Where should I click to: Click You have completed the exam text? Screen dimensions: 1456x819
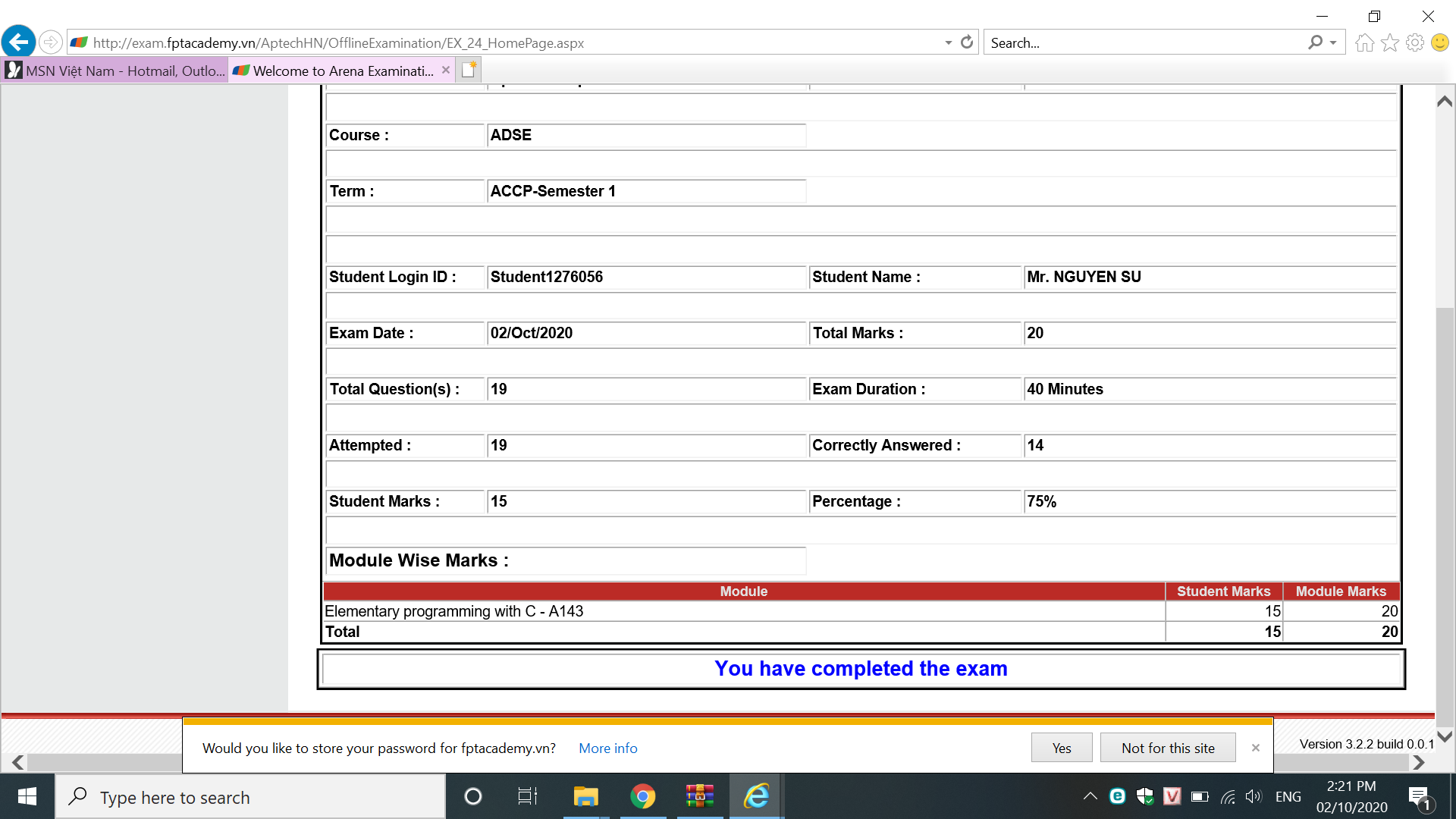coord(861,668)
